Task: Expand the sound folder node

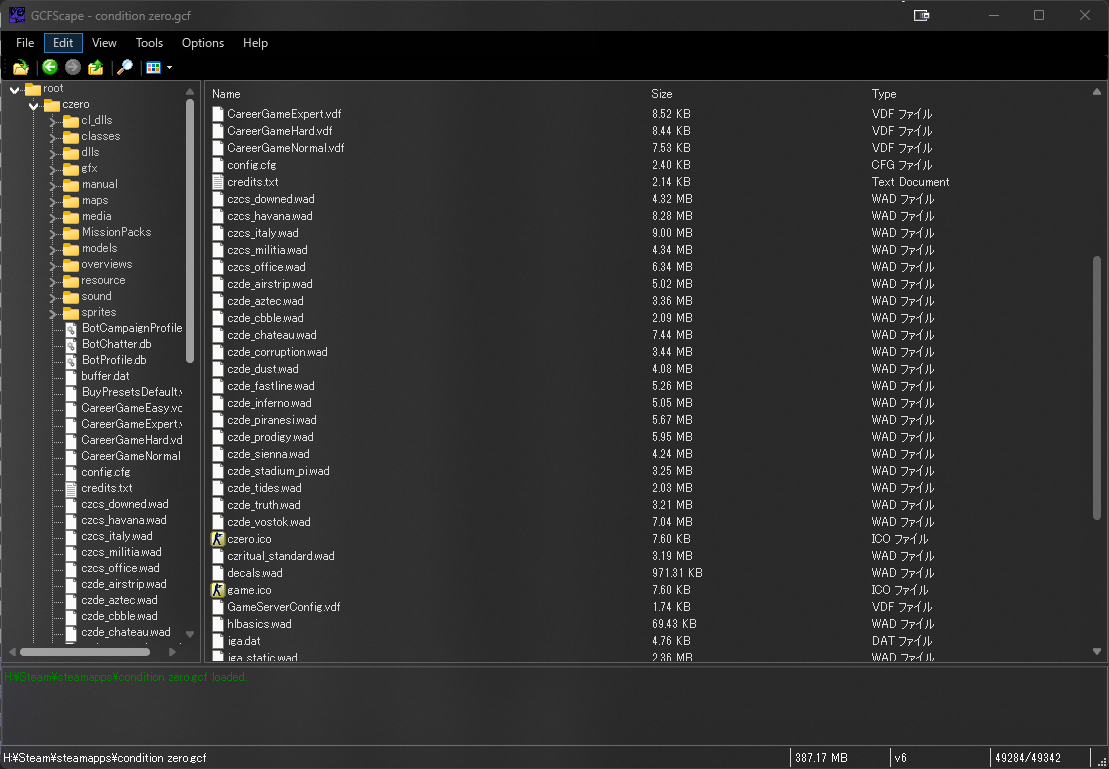Action: tap(52, 297)
